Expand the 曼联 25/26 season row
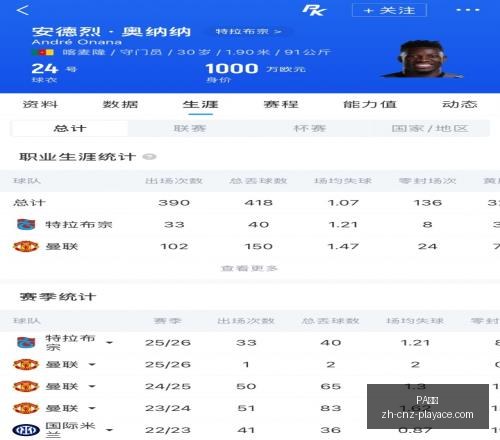This screenshot has height=440, width=500. [92, 365]
